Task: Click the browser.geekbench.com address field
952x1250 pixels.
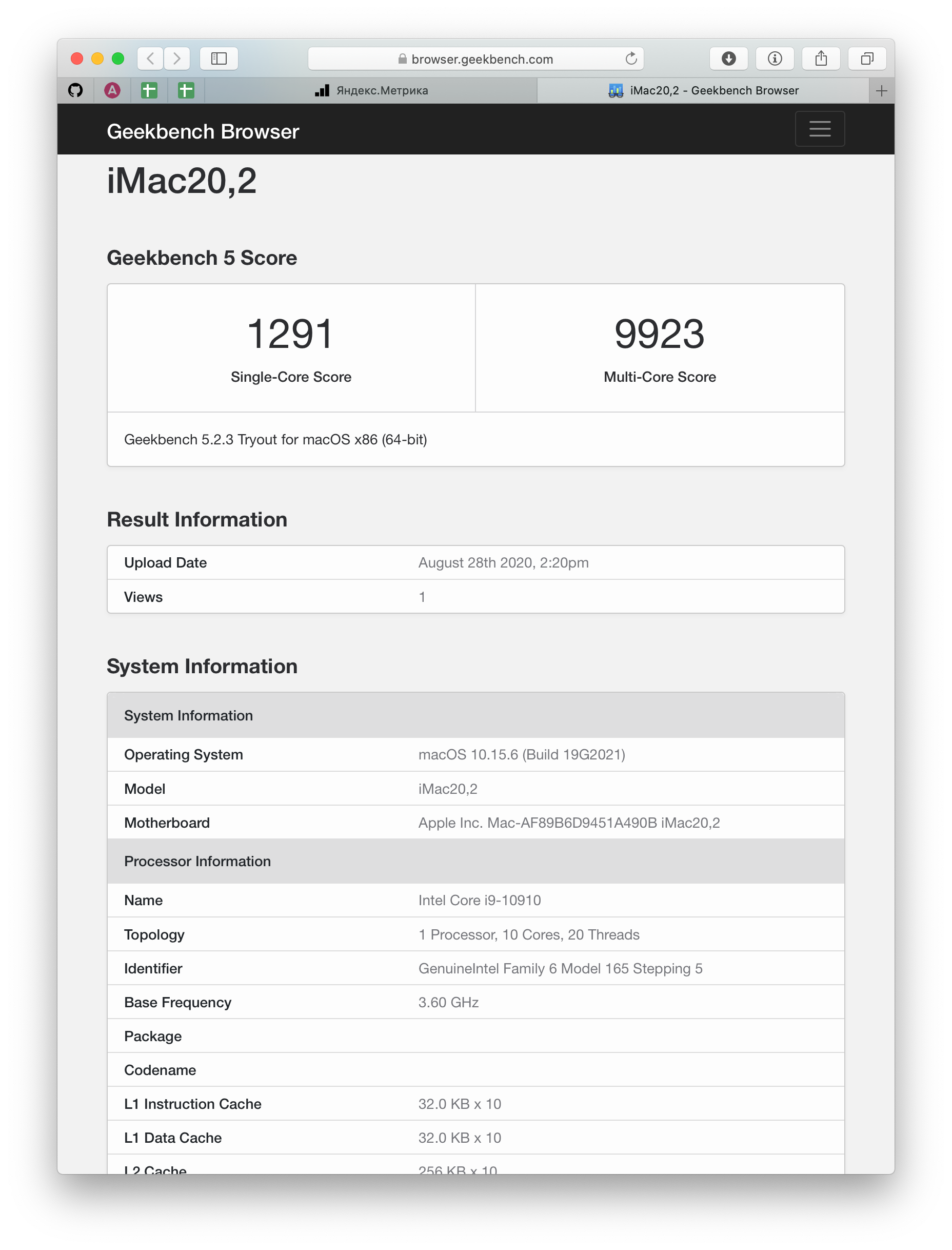Action: (x=475, y=58)
